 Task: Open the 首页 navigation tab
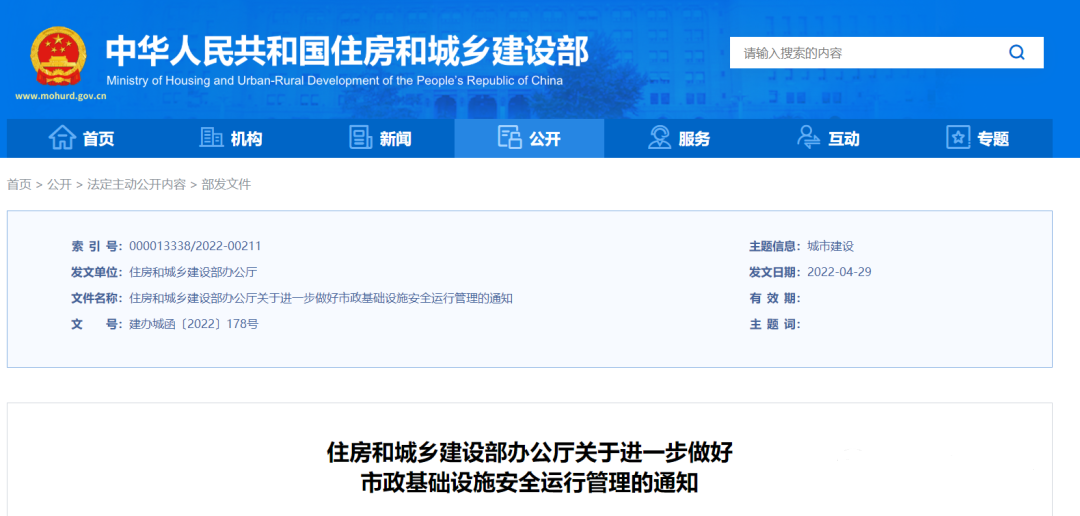(82, 138)
